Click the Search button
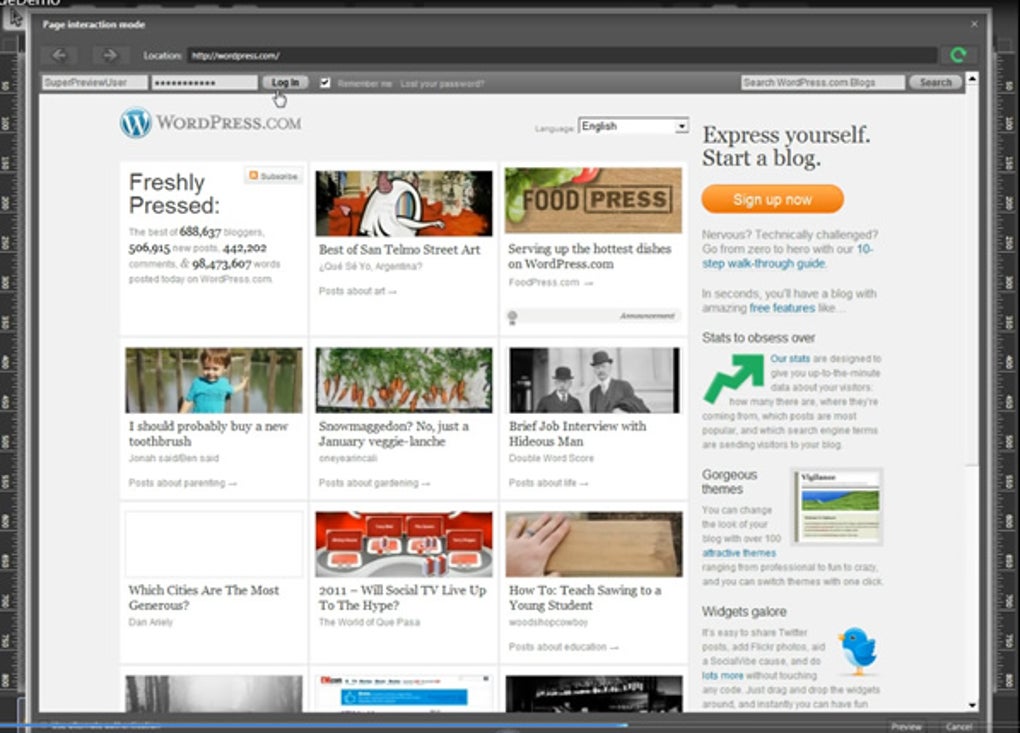The width and height of the screenshot is (1020, 733). [x=935, y=83]
